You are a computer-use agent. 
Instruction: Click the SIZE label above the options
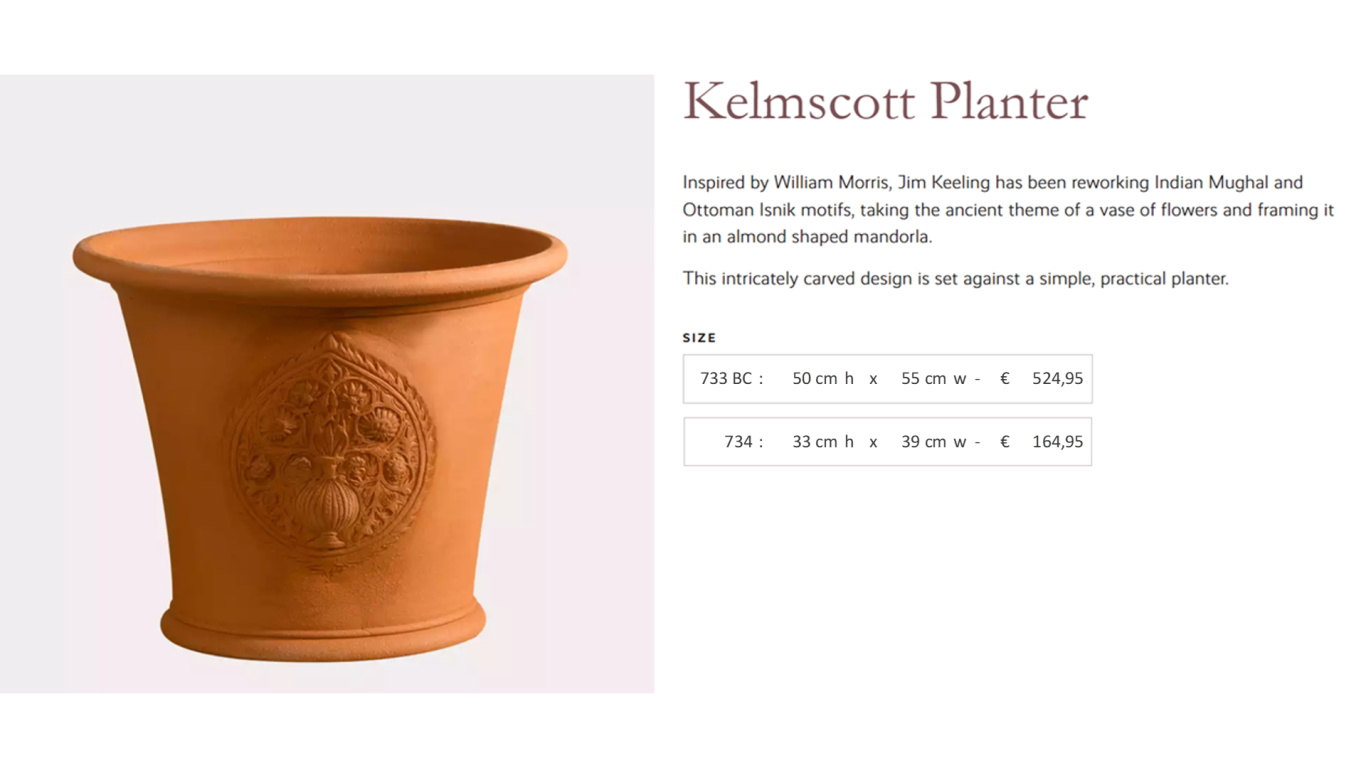point(699,338)
